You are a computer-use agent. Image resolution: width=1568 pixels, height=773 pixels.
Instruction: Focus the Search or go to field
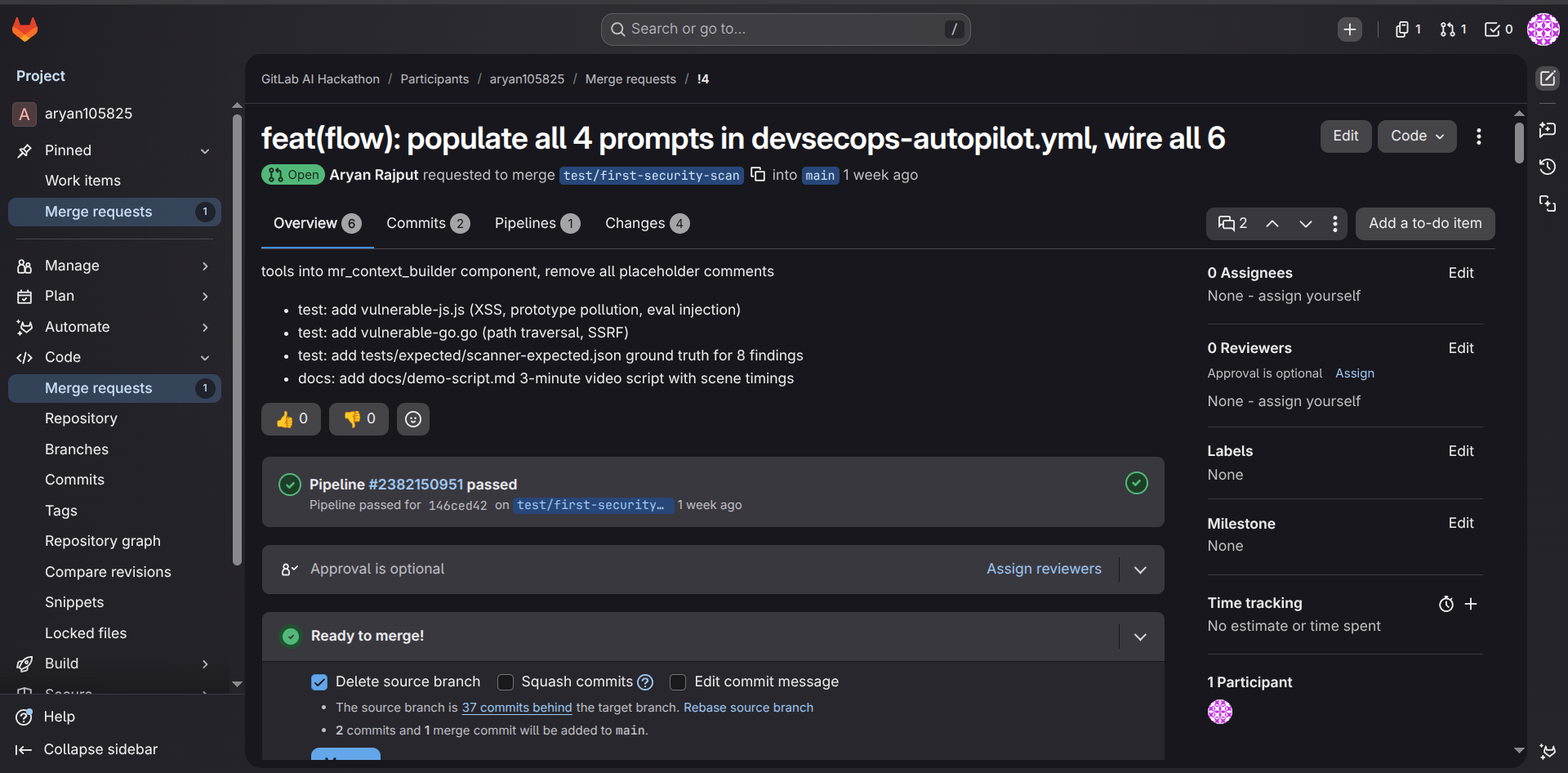click(x=786, y=29)
